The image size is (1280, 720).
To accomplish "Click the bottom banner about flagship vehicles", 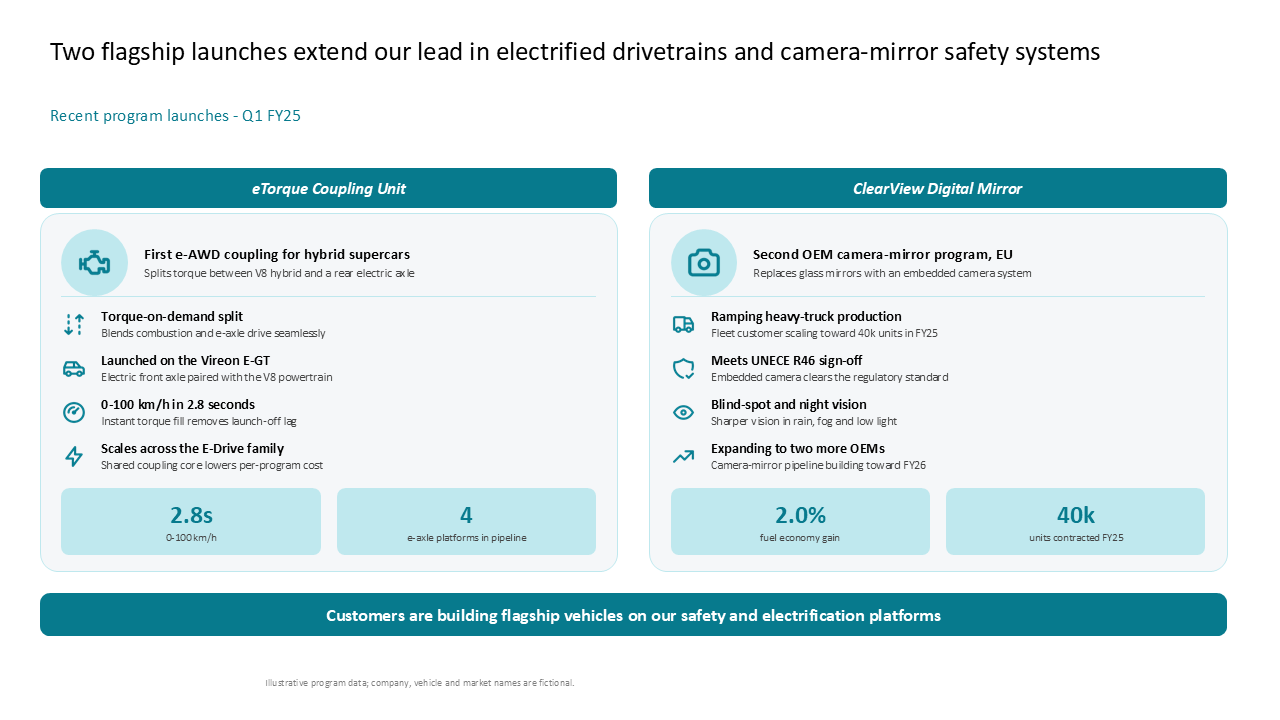I will [633, 615].
